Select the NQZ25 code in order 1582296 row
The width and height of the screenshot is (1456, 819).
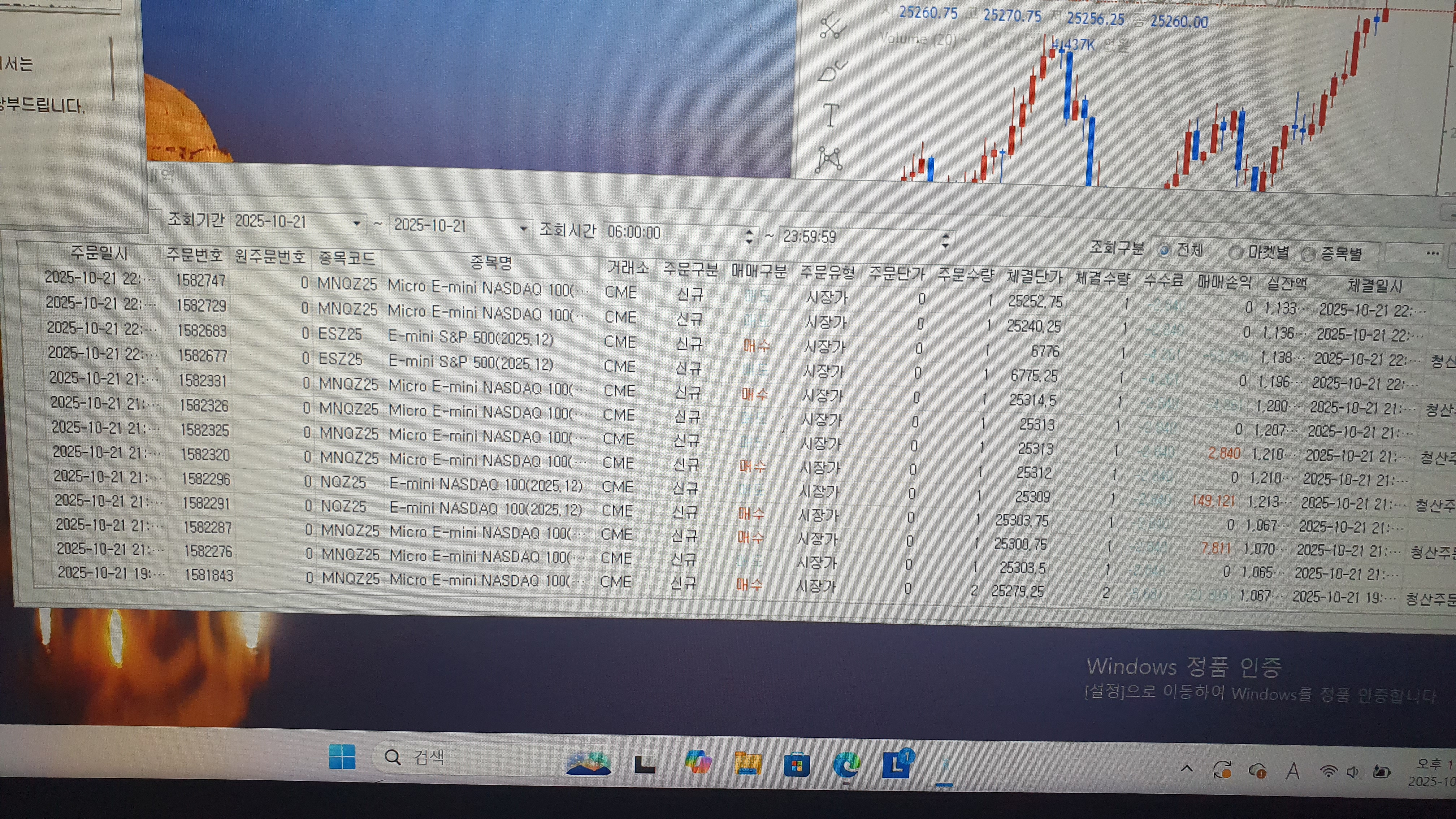coord(343,482)
